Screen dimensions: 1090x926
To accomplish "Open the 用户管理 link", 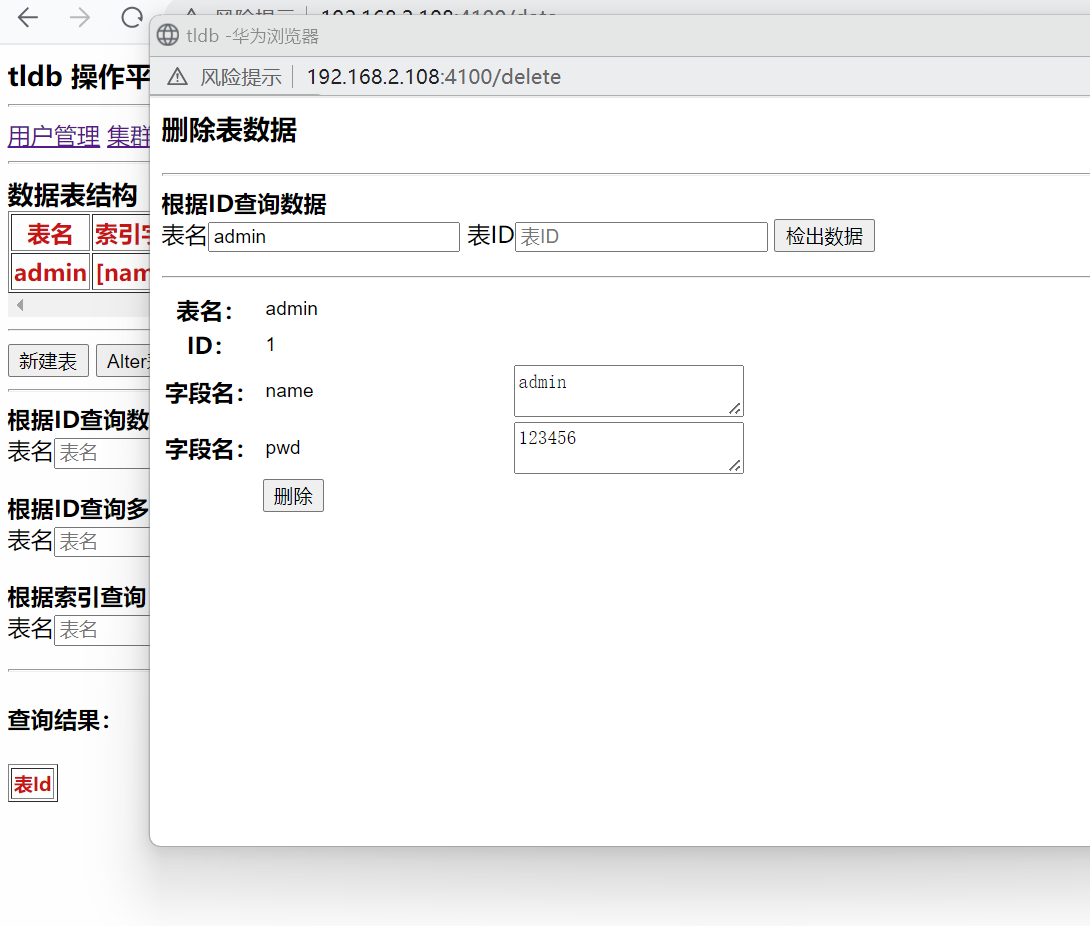I will [54, 136].
